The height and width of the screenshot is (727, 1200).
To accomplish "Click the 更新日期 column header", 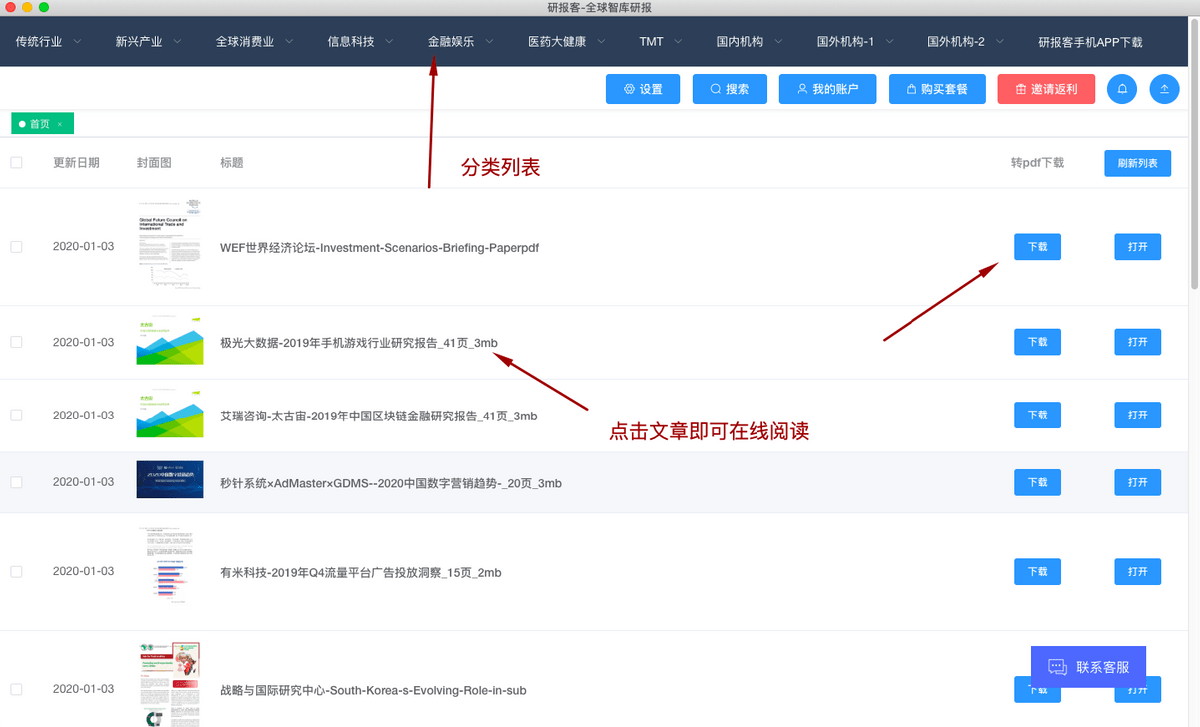I will [x=76, y=163].
